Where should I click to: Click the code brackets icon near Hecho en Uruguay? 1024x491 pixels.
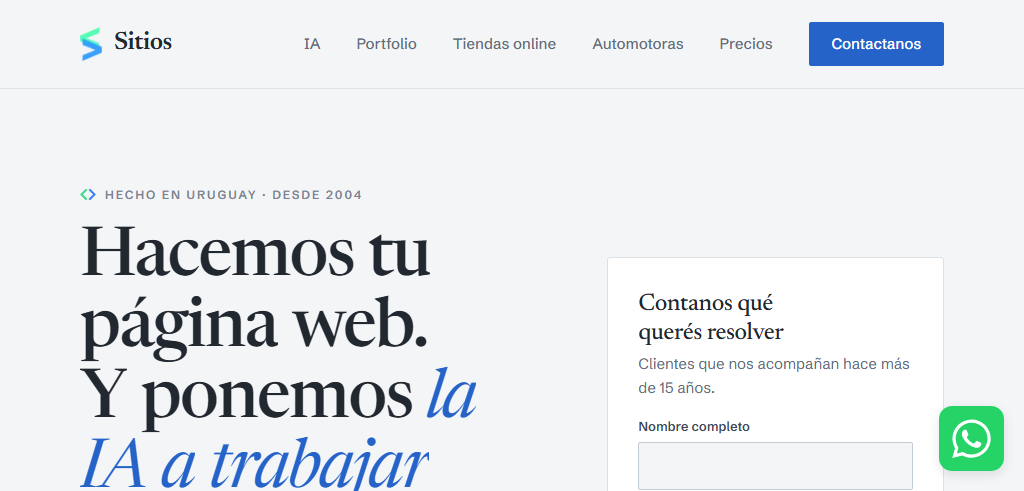click(88, 195)
